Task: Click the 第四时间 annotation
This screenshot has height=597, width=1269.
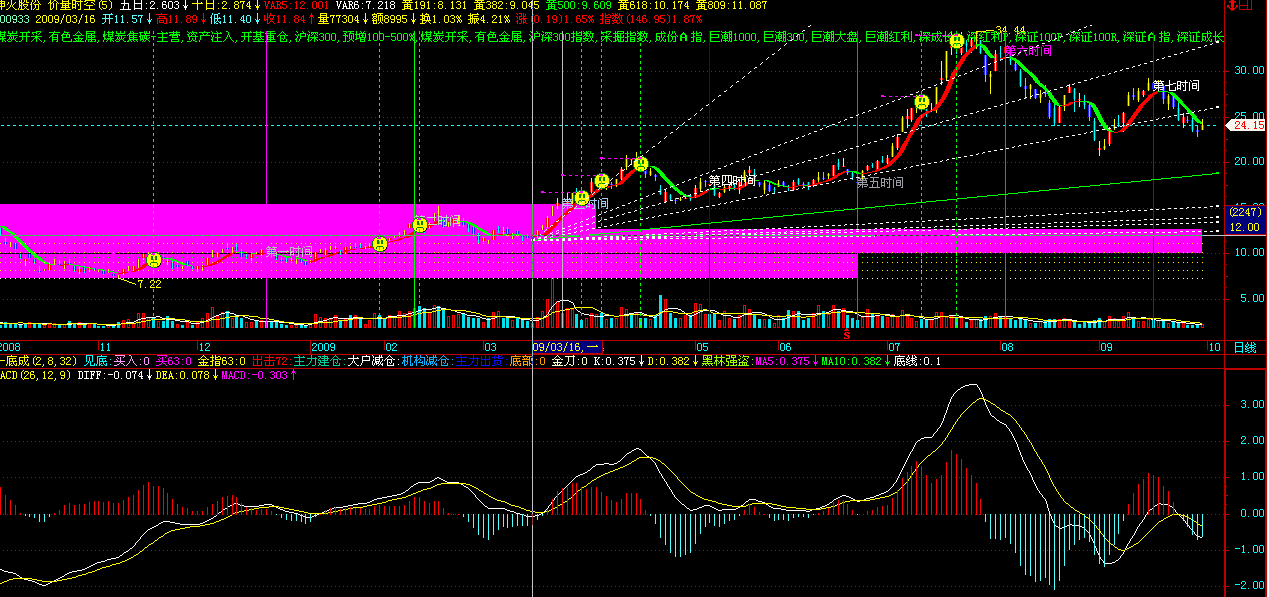Action: click(732, 181)
